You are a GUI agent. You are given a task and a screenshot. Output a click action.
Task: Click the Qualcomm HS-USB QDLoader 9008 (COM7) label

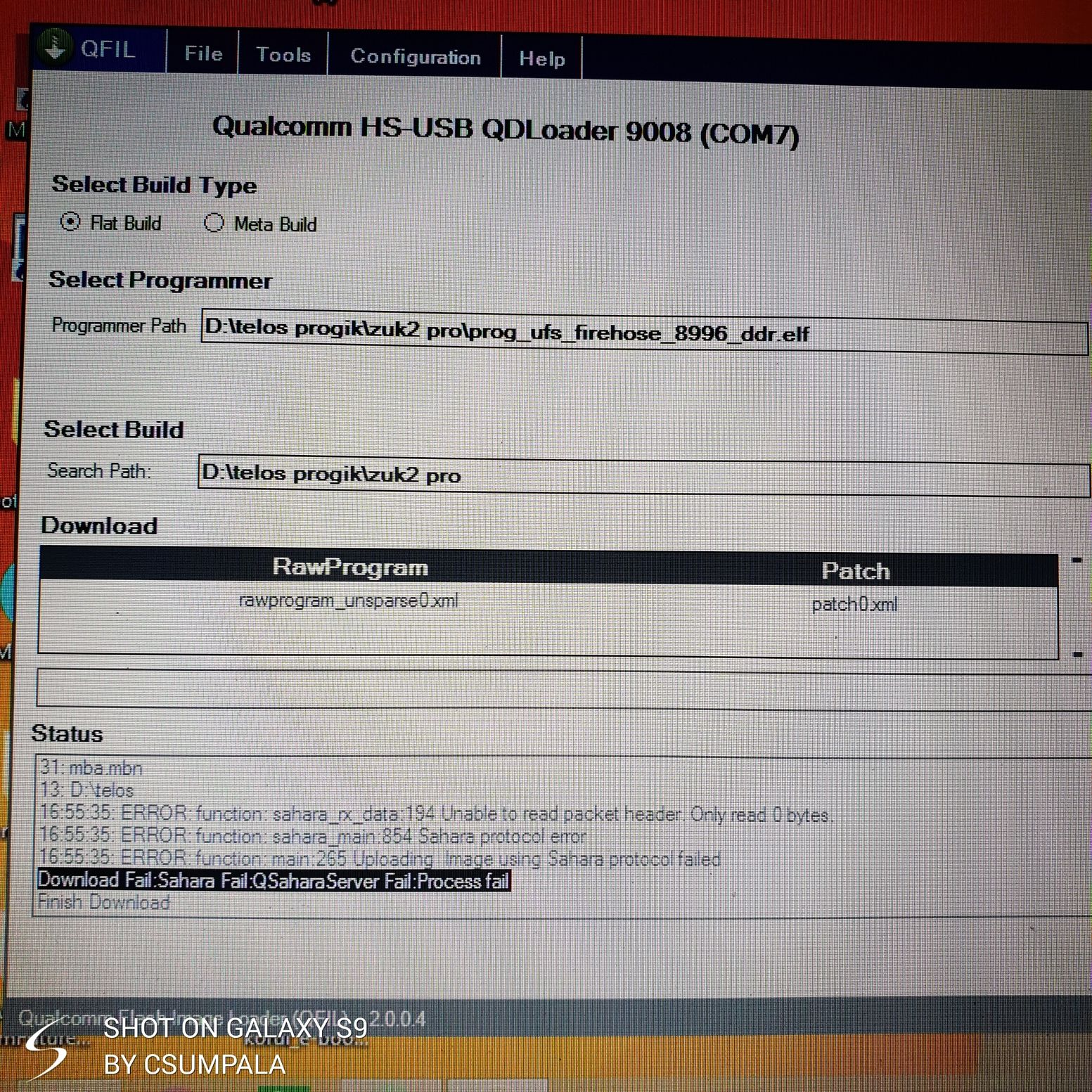506,130
